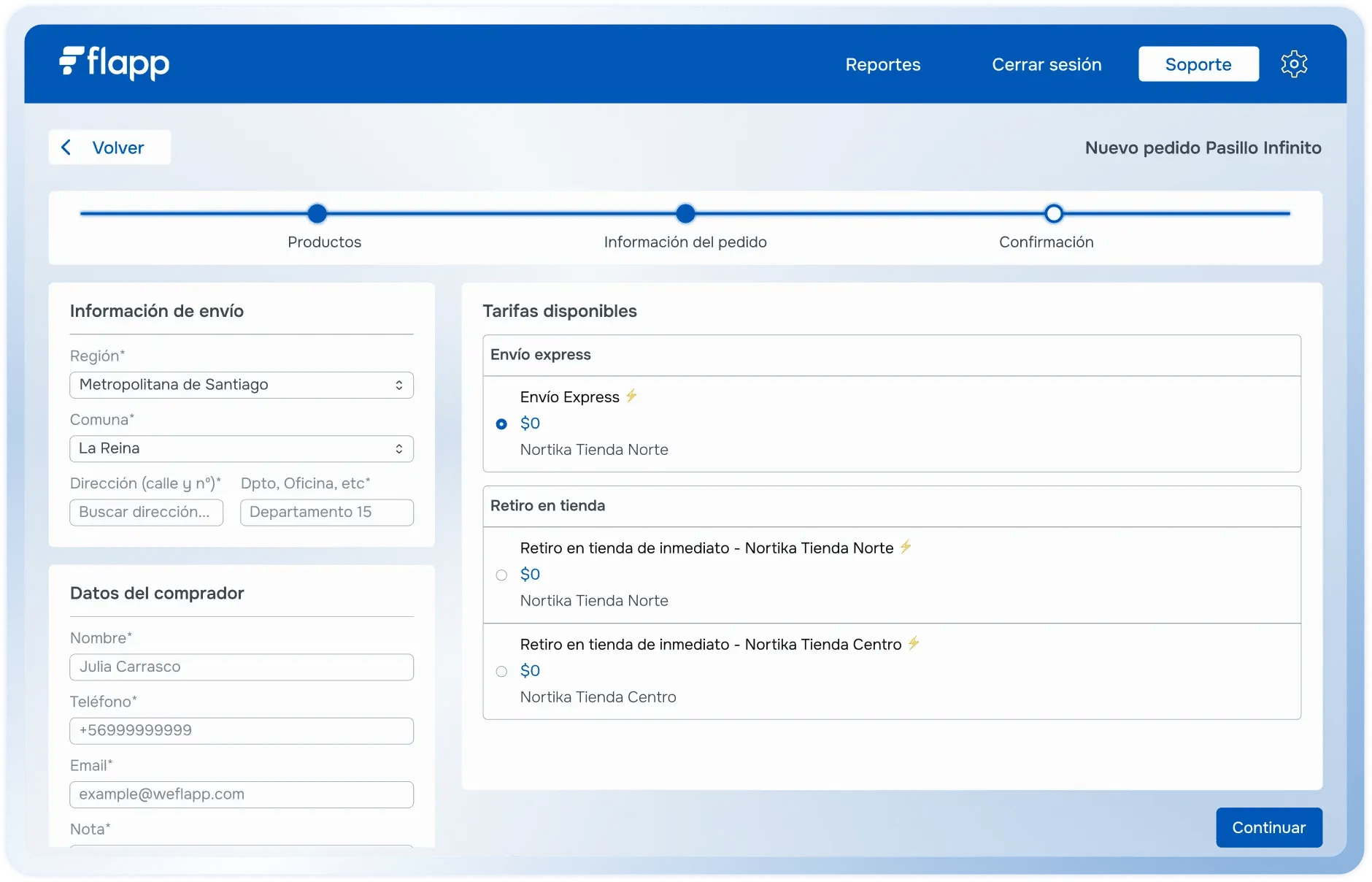
Task: Click the Confirmación step circle
Action: (x=1053, y=214)
